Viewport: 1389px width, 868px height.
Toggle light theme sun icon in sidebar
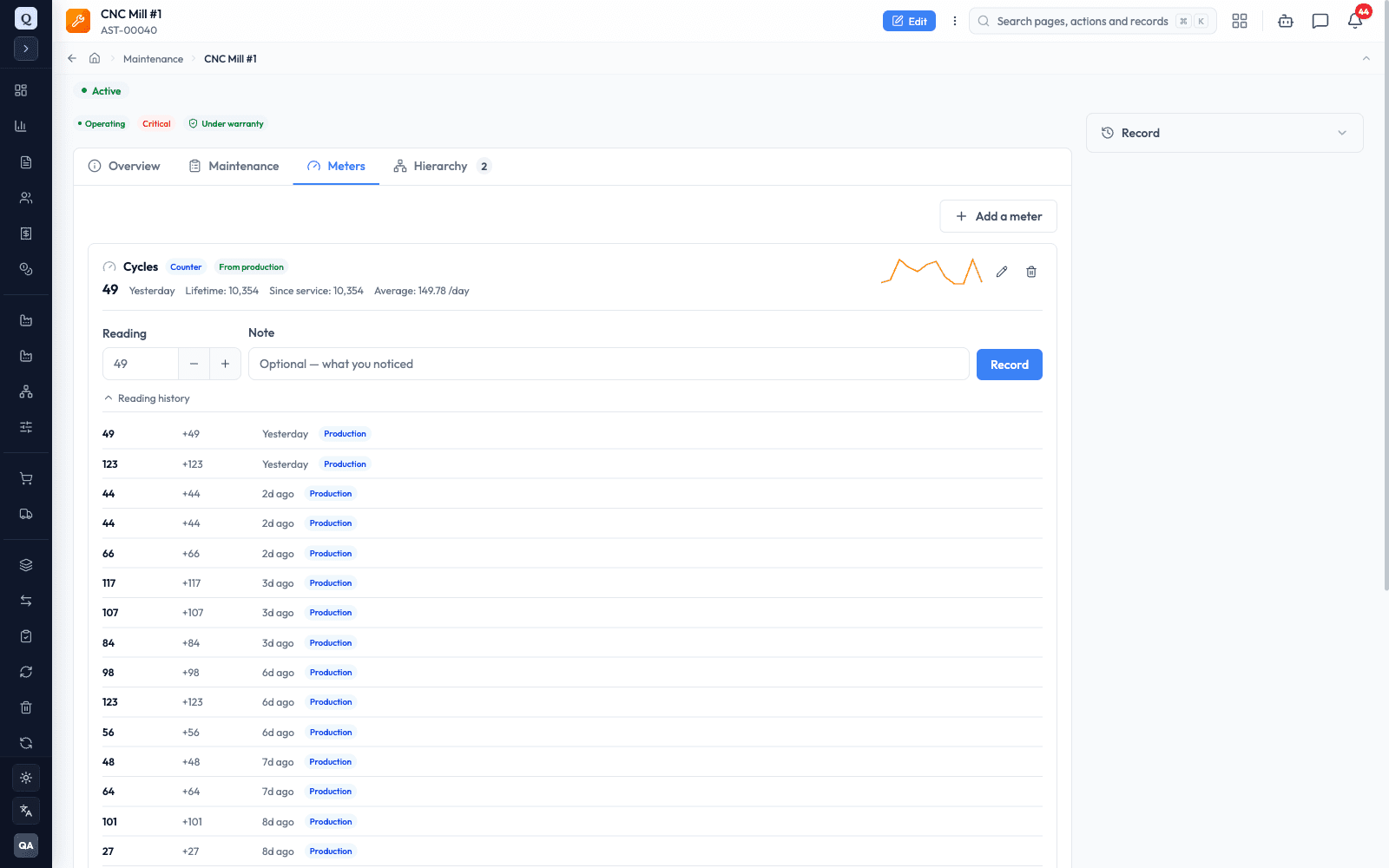(x=26, y=778)
